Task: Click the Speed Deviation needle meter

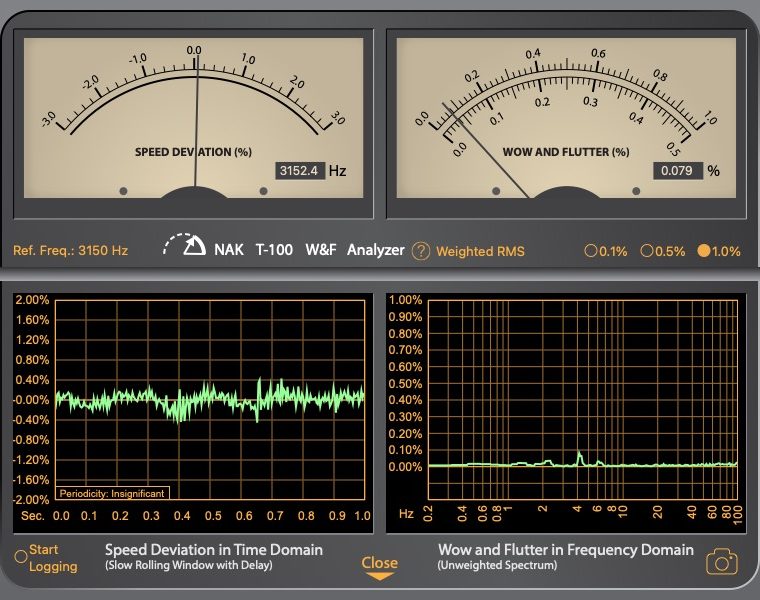Action: pyautogui.click(x=194, y=118)
